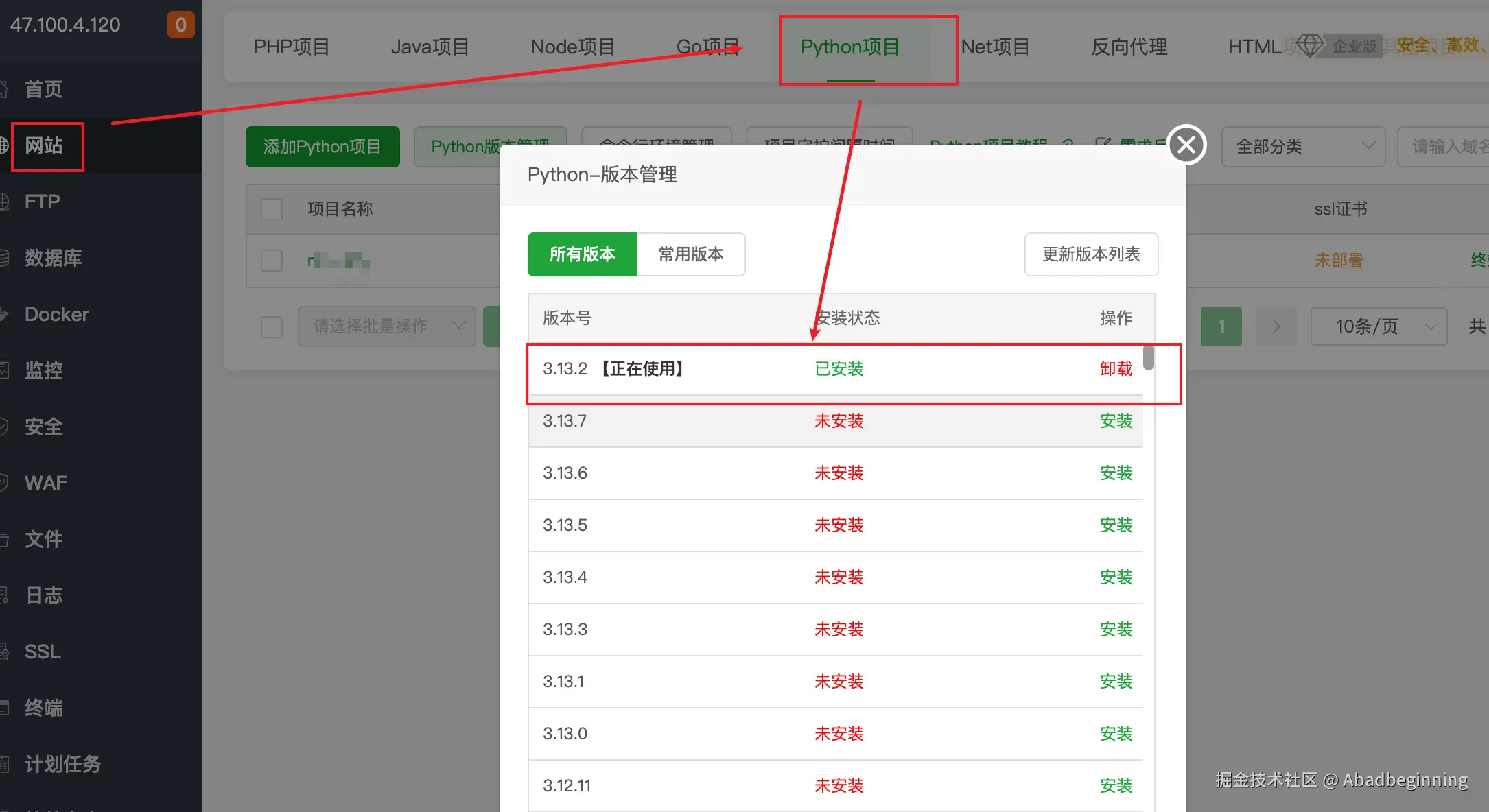Close the Python version management dialog
The width and height of the screenshot is (1489, 812).
click(x=1186, y=145)
